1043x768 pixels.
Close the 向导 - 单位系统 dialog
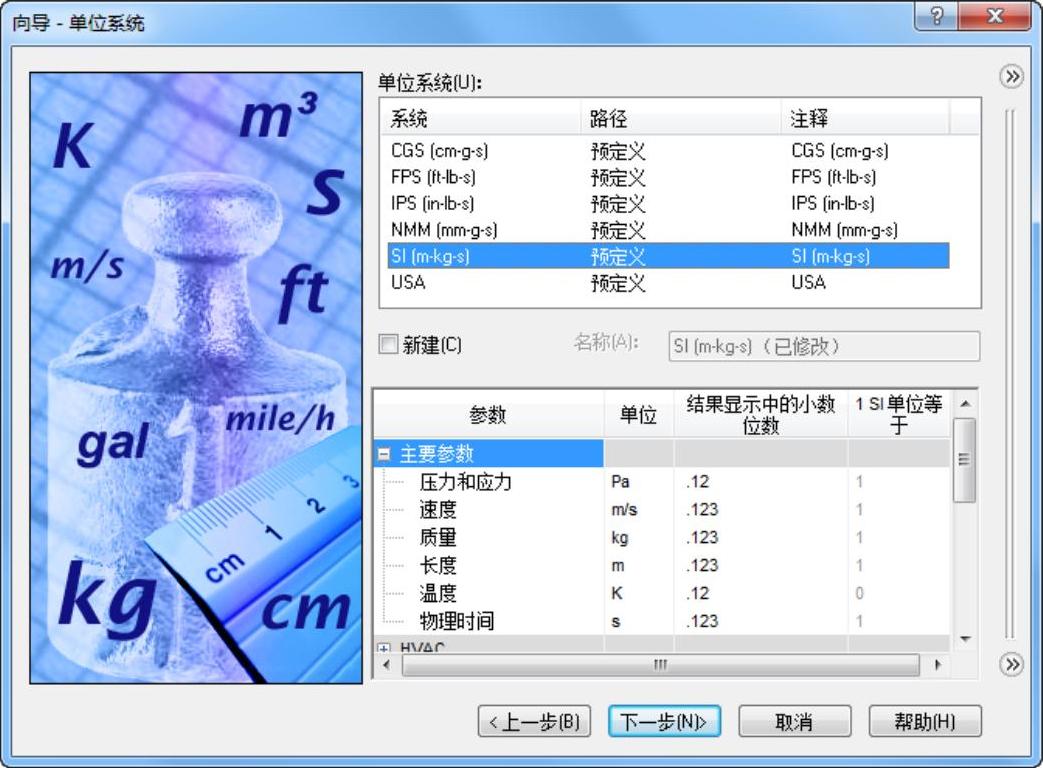995,15
